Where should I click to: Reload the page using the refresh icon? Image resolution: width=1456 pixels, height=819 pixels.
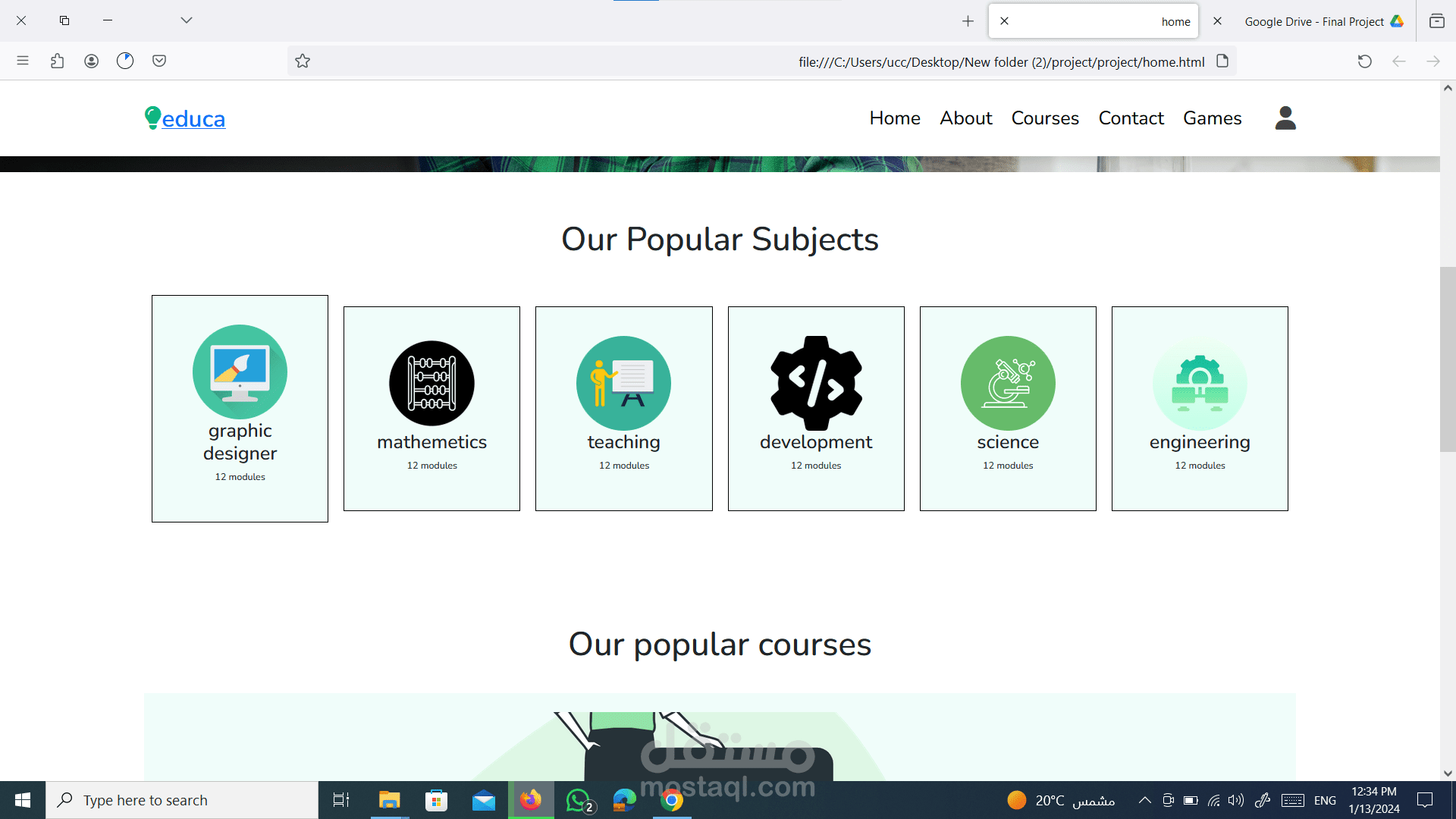(1364, 61)
